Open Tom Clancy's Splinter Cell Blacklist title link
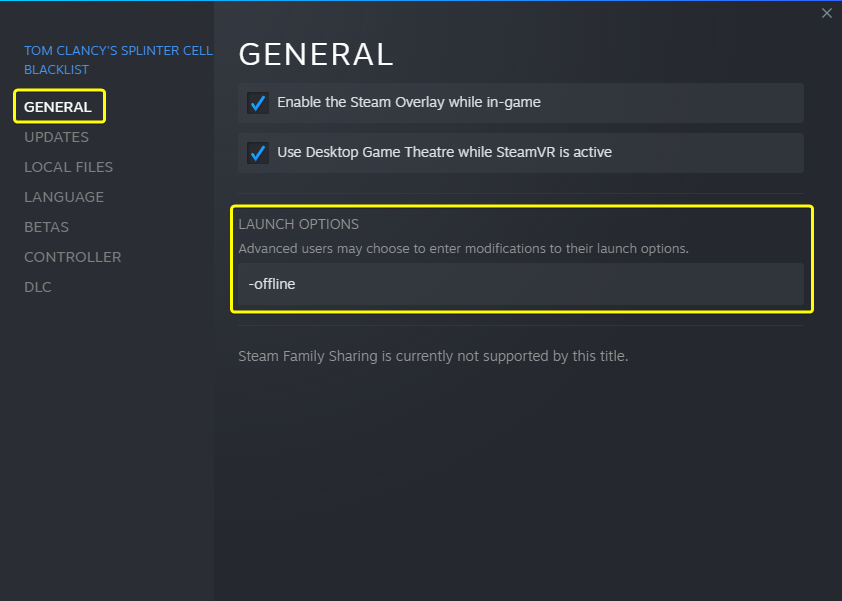Image resolution: width=842 pixels, height=601 pixels. 118,60
